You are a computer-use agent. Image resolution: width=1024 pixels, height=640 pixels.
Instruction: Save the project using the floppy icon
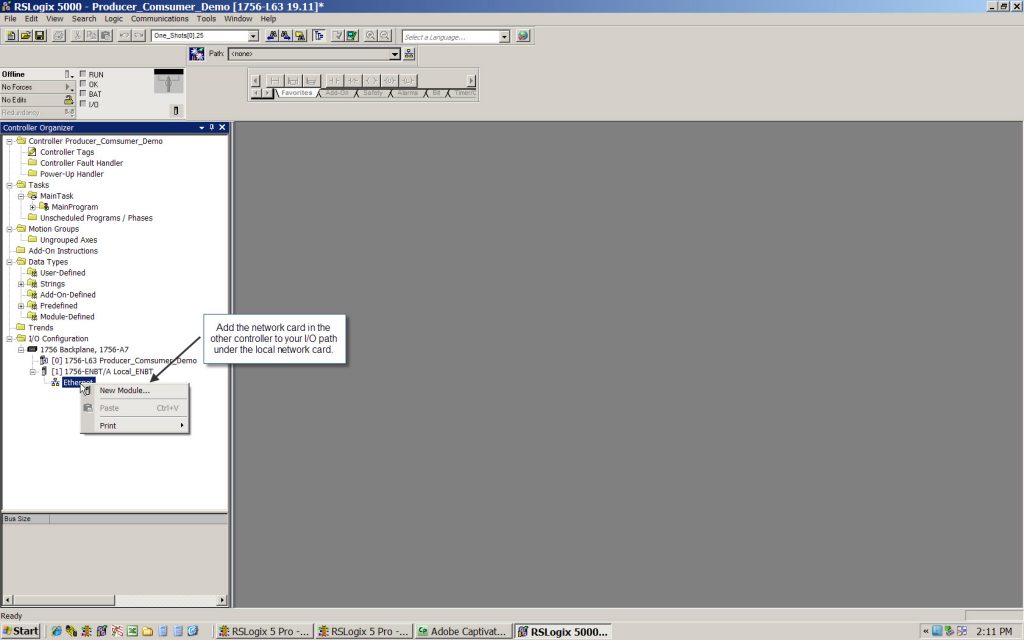point(39,36)
